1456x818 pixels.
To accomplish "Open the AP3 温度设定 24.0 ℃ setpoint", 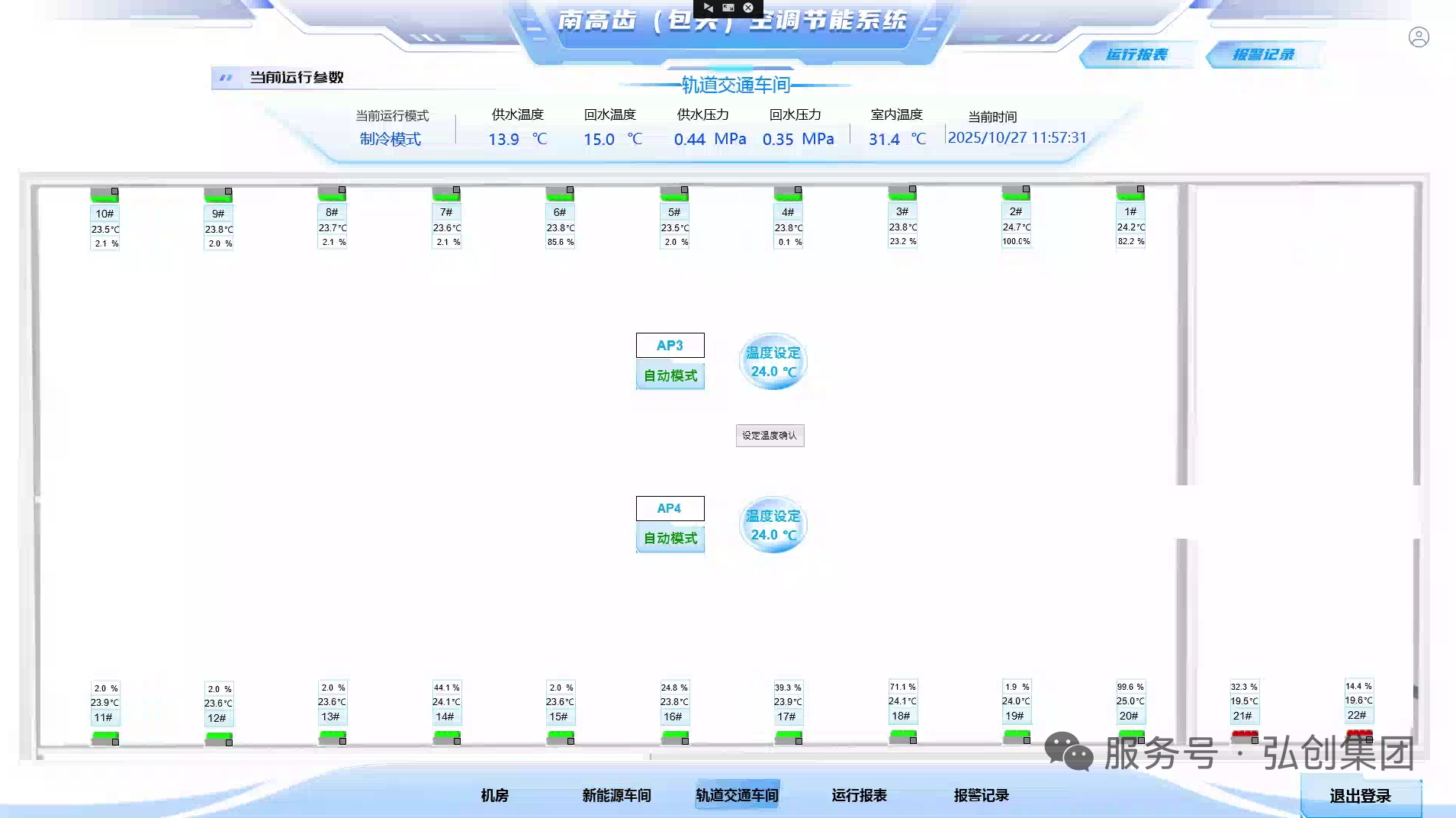I will pos(773,362).
